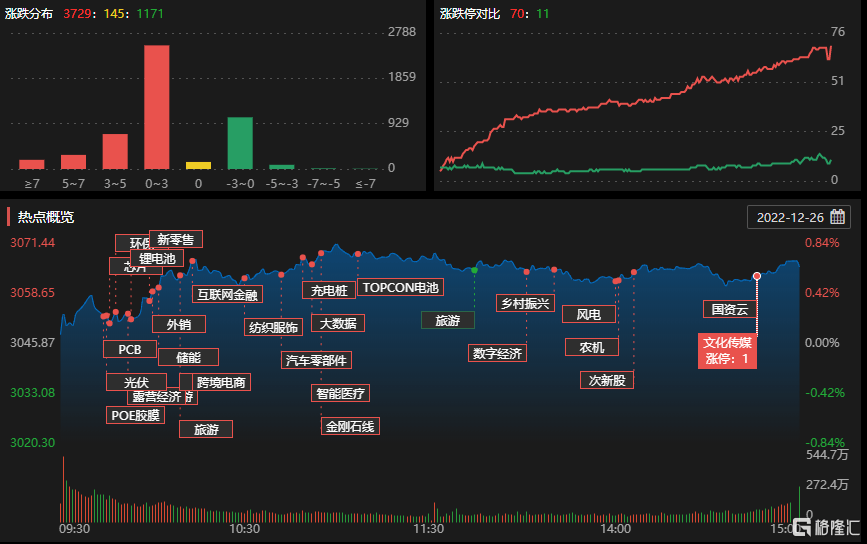Select the 新零售 hotspot label
This screenshot has width=867, height=544.
(176, 239)
